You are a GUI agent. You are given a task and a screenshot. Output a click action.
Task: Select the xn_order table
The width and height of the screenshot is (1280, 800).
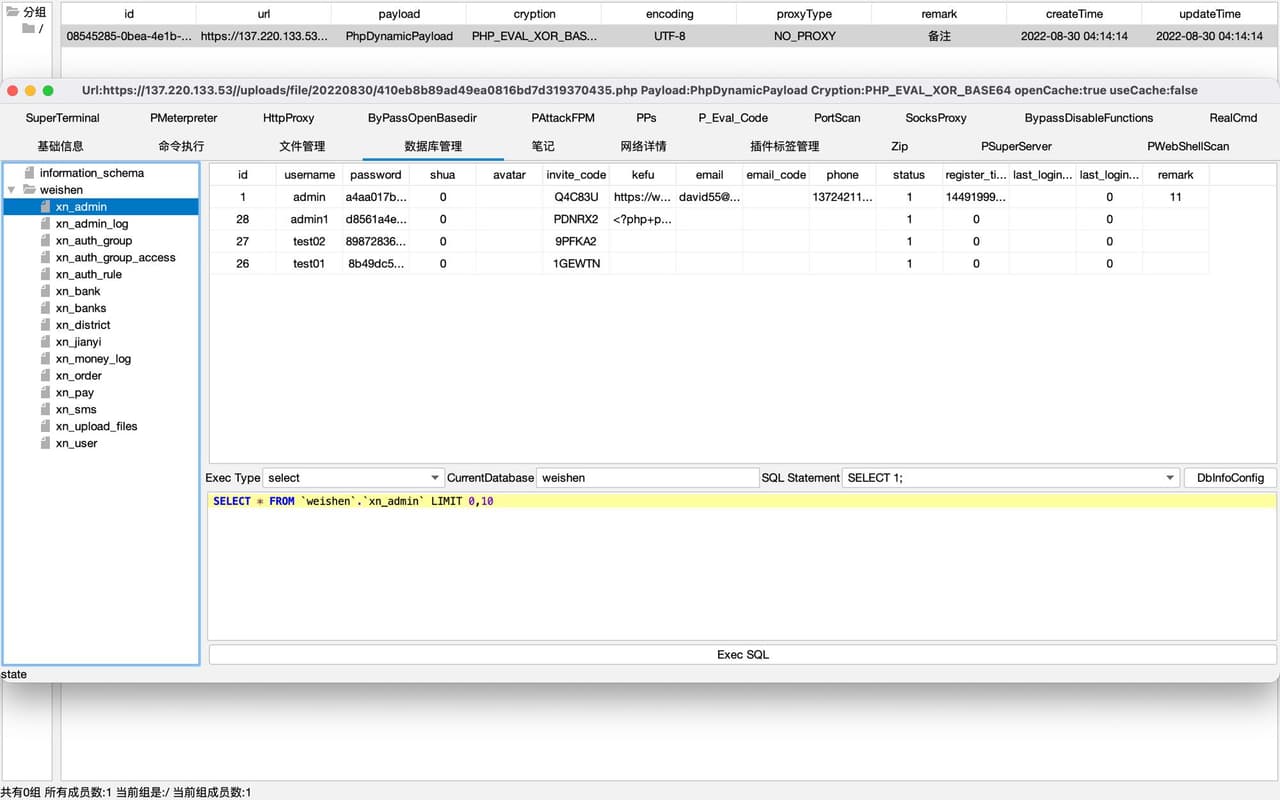tap(79, 376)
